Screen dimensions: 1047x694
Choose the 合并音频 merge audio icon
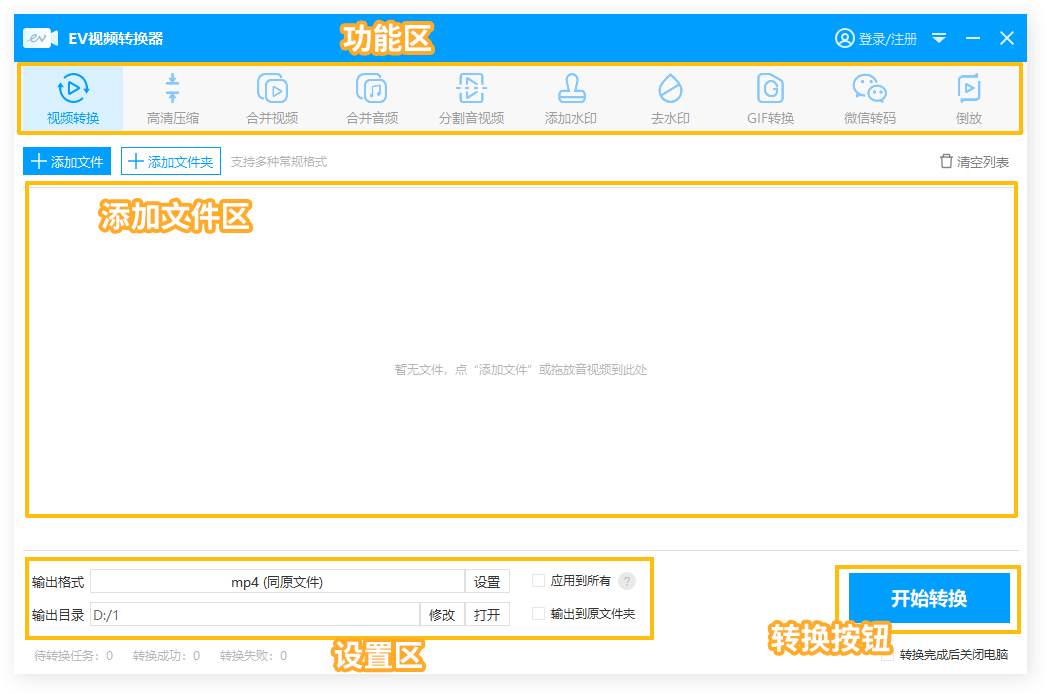point(372,90)
